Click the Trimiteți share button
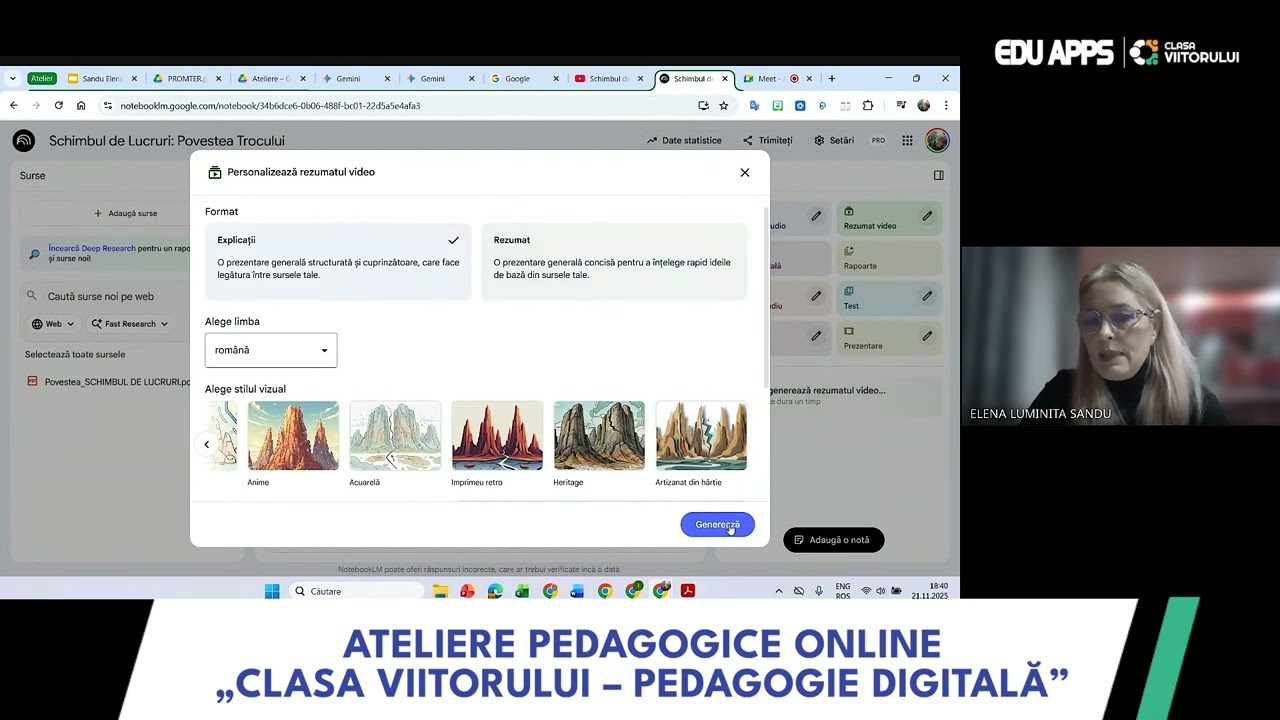 pos(767,141)
